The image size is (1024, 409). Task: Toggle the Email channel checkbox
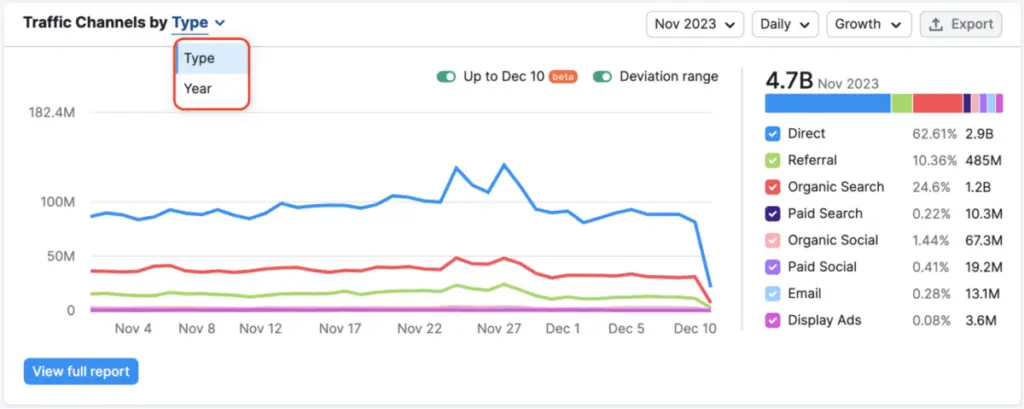point(772,294)
